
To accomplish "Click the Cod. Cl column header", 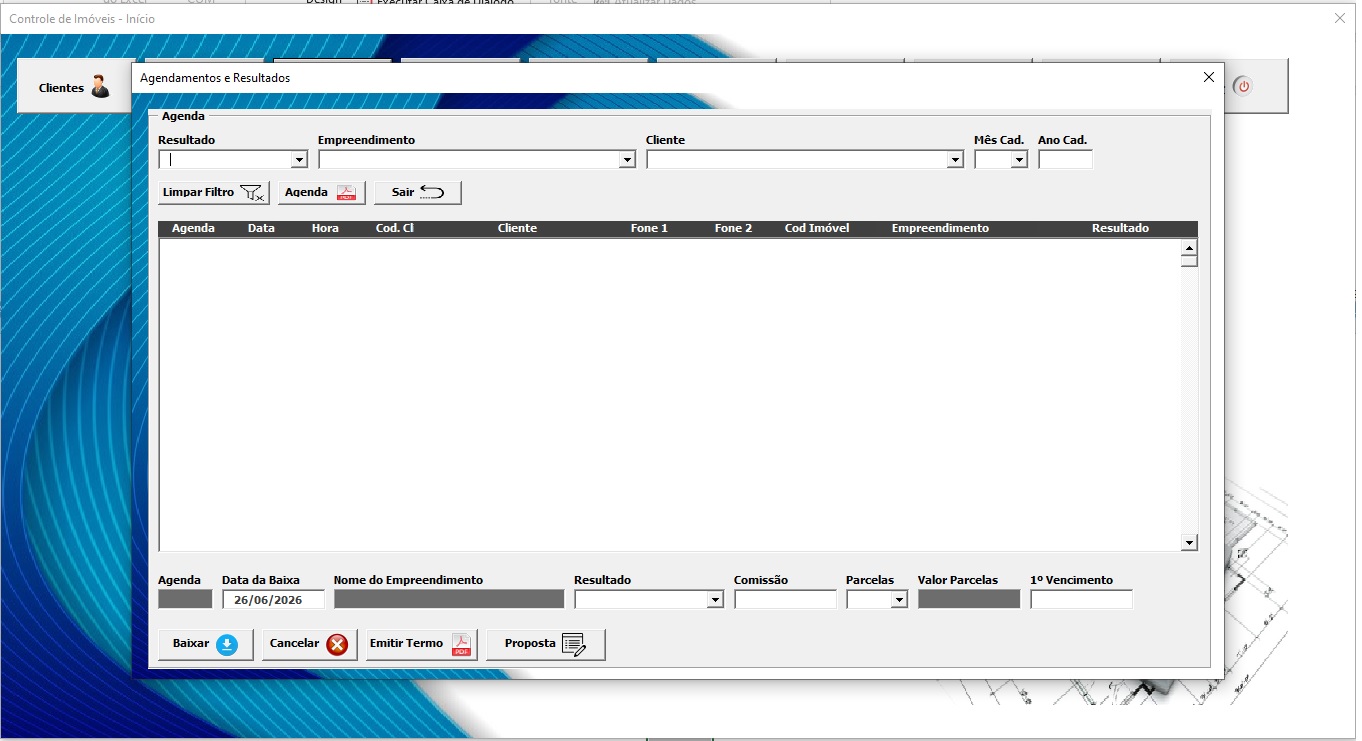I will pyautogui.click(x=395, y=229).
